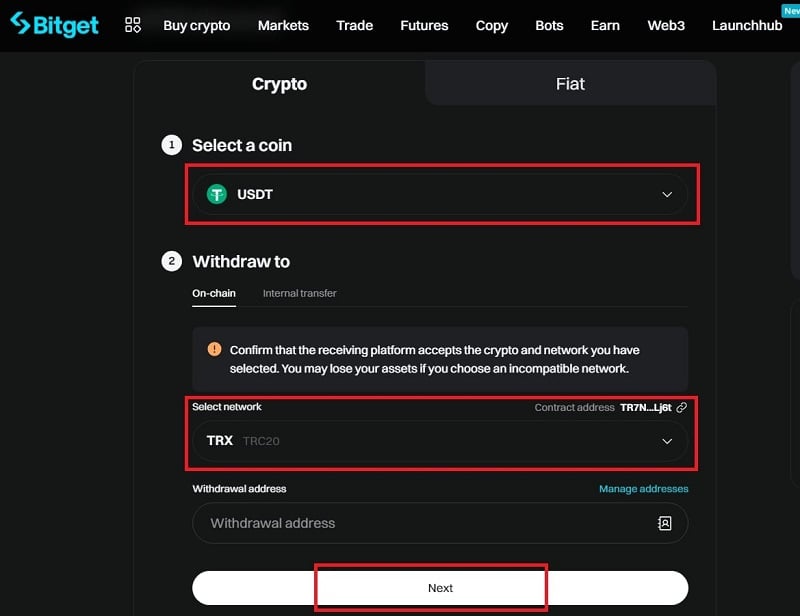The height and width of the screenshot is (616, 800).
Task: Open the address book icon in withdrawal field
Action: (x=665, y=523)
